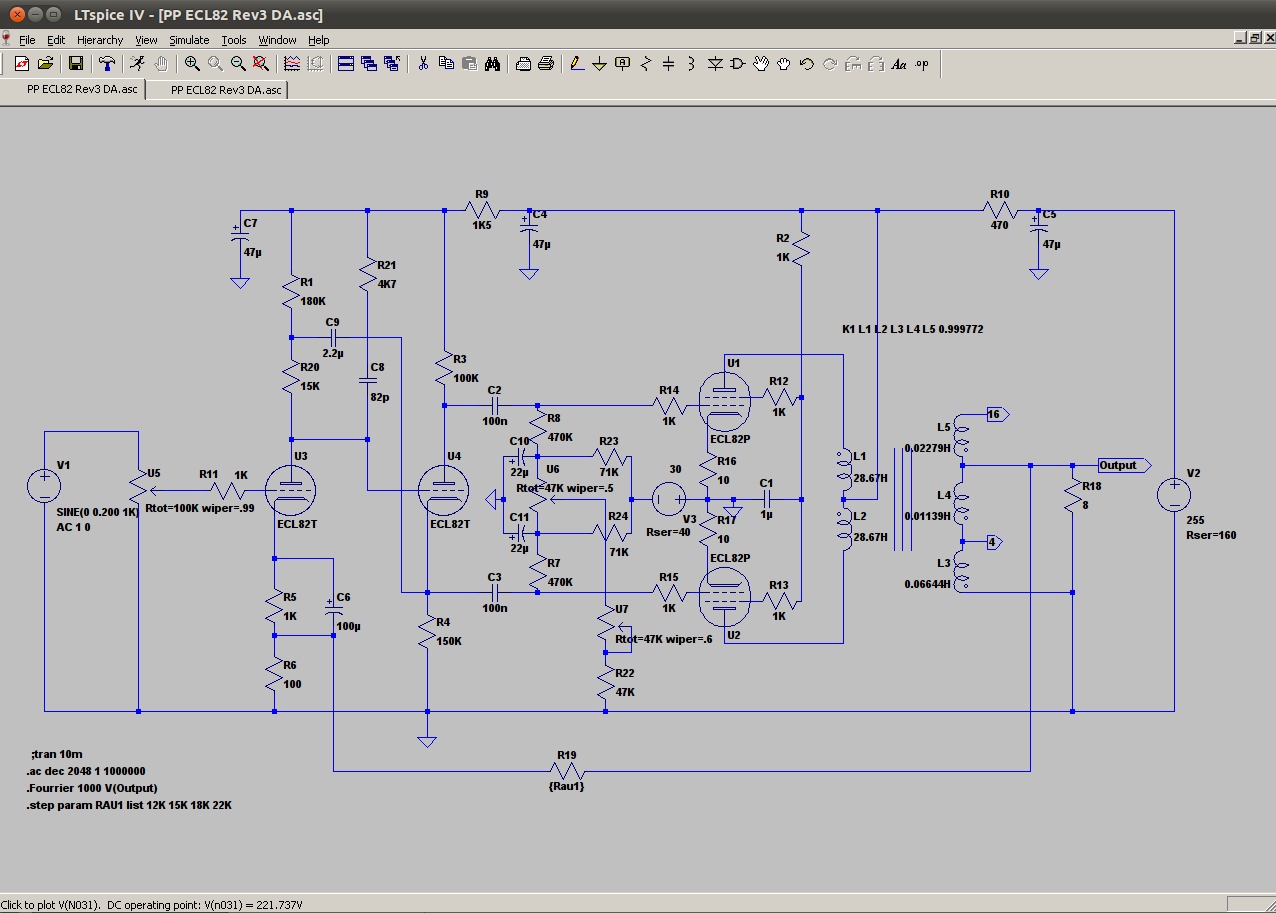The height and width of the screenshot is (913, 1276).
Task: Select the Drag hand tool
Action: [784, 64]
